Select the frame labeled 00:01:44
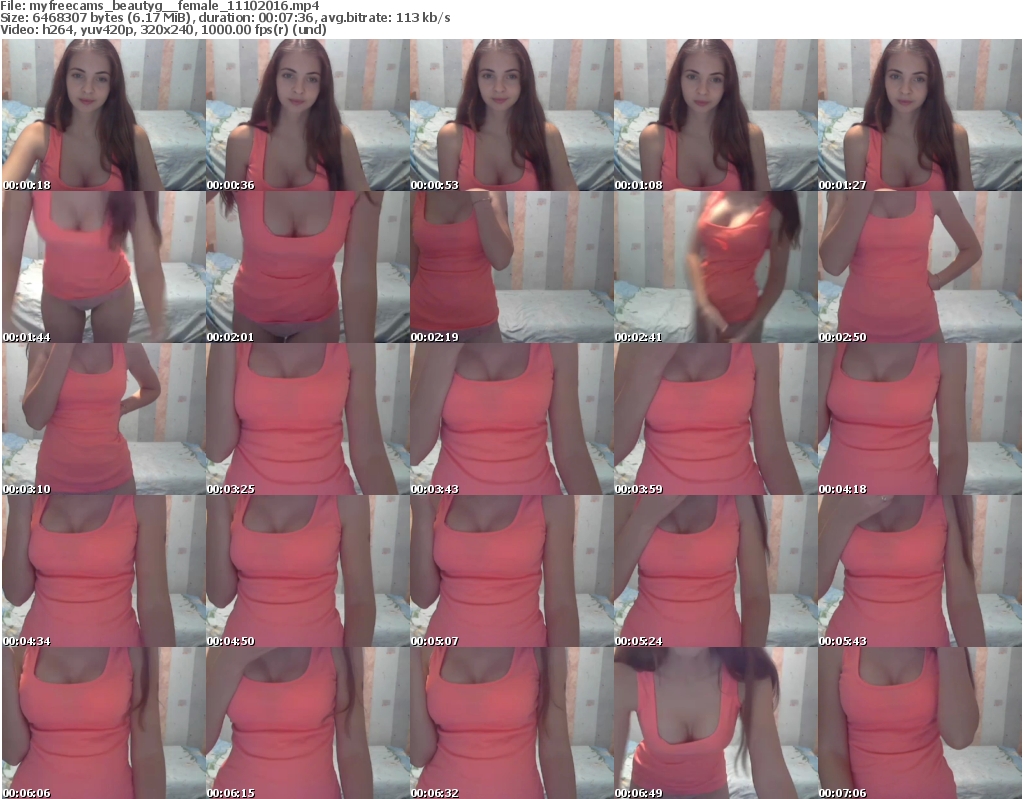Image resolution: width=1024 pixels, height=799 pixels. pyautogui.click(x=103, y=267)
